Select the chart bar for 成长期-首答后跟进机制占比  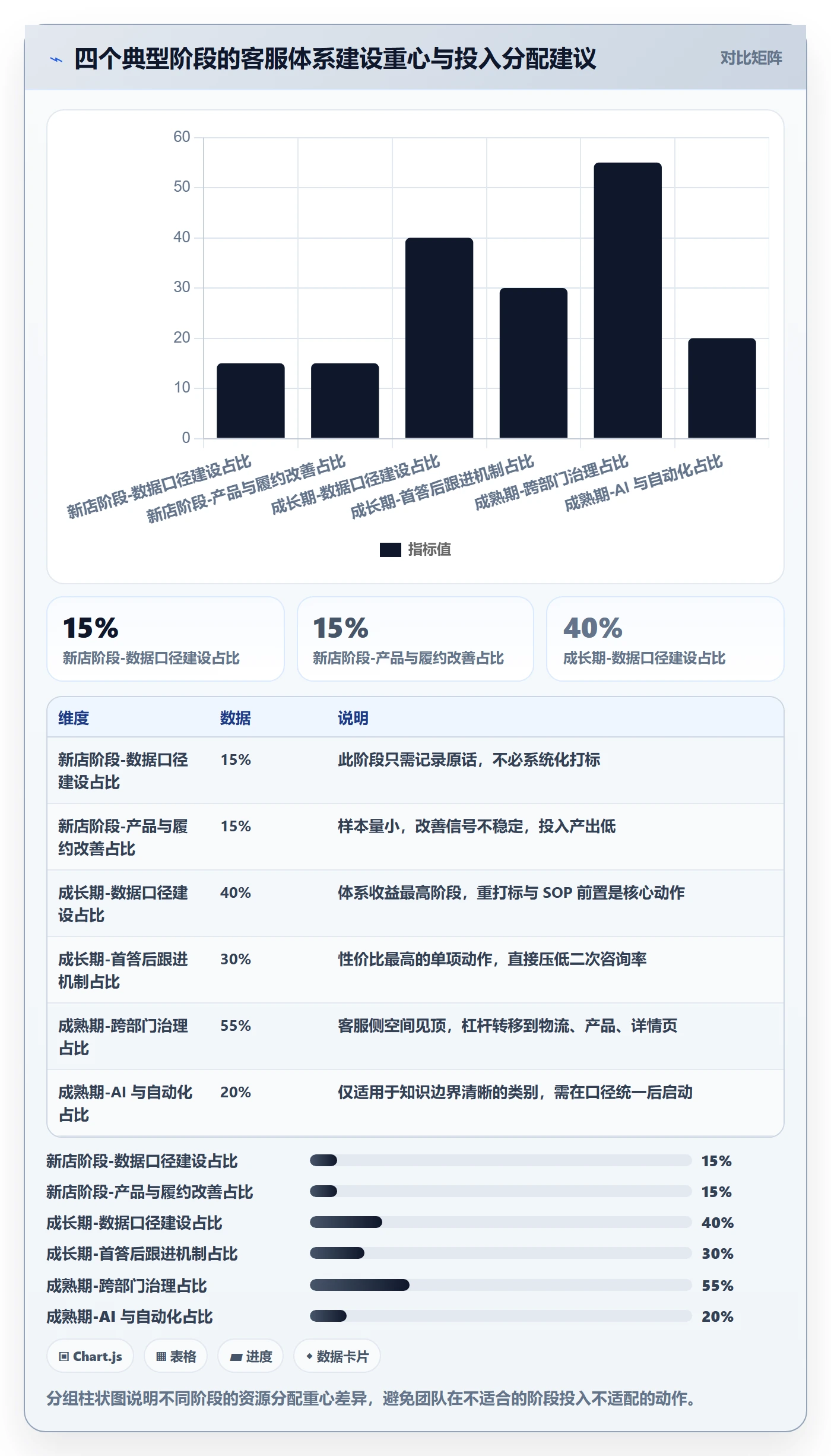click(534, 363)
